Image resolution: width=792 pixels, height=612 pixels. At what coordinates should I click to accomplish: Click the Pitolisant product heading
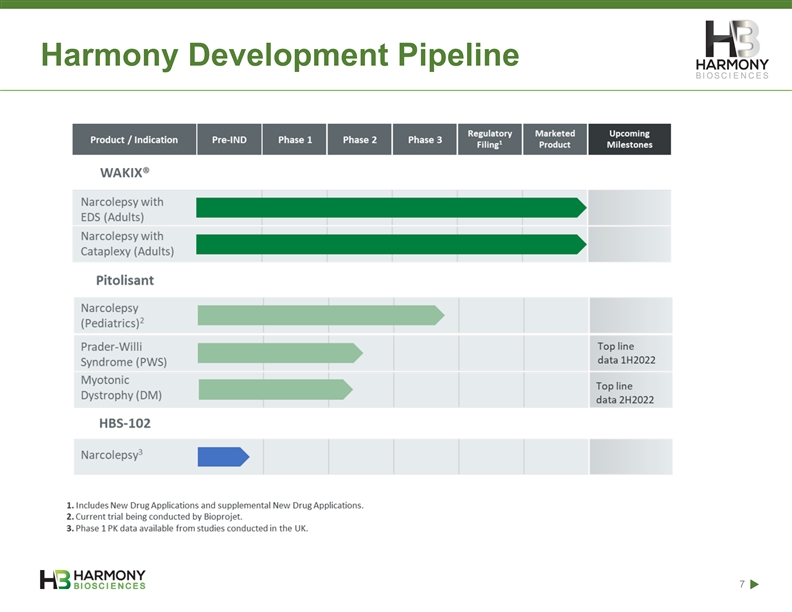tap(125, 280)
